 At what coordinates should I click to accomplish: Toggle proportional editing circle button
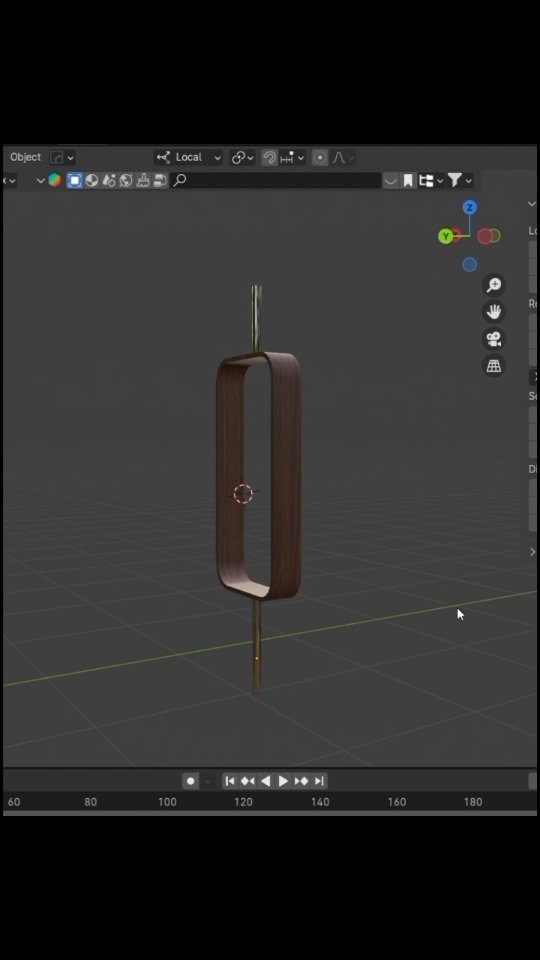(320, 158)
